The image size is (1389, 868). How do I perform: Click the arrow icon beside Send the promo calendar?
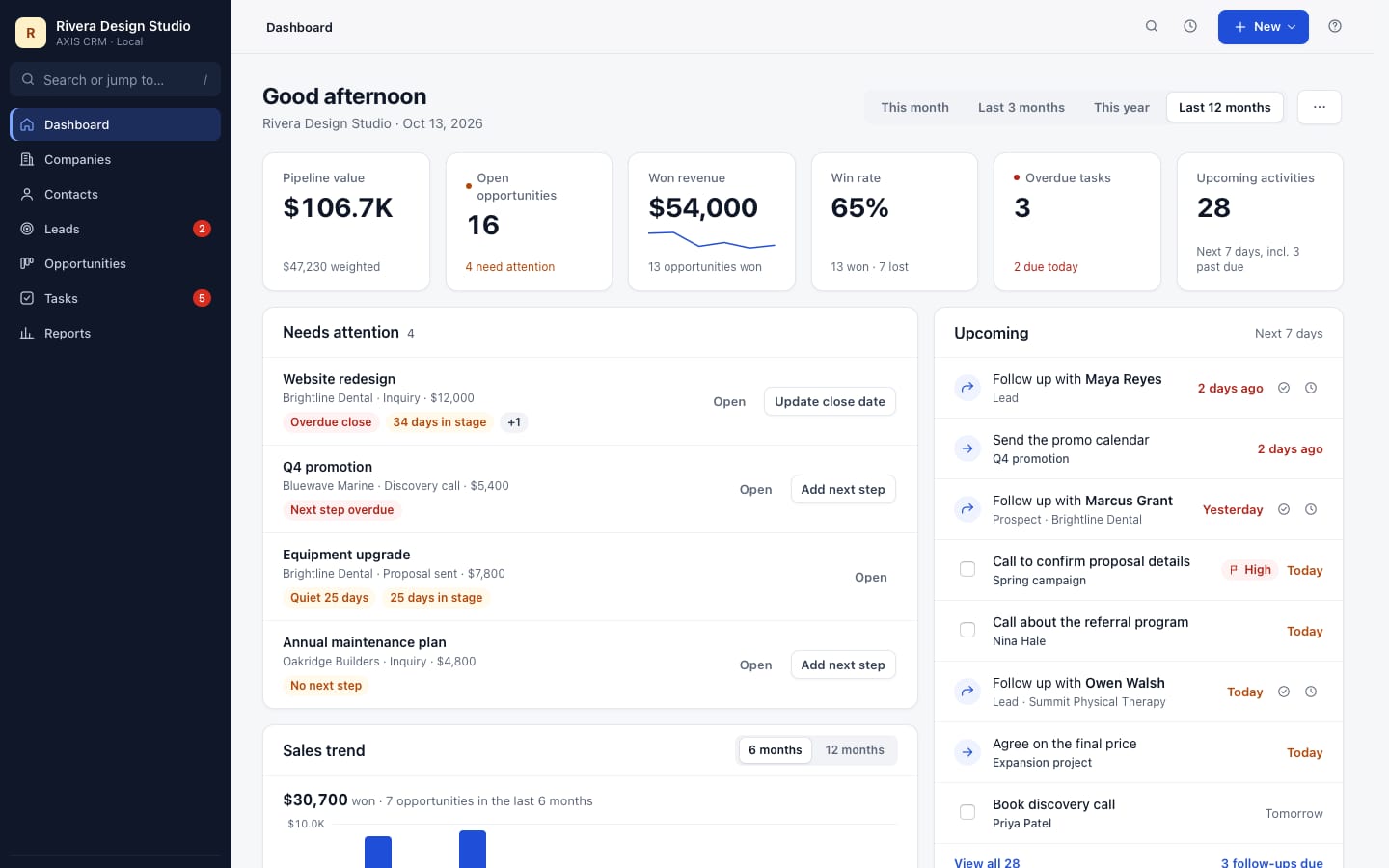(x=967, y=448)
